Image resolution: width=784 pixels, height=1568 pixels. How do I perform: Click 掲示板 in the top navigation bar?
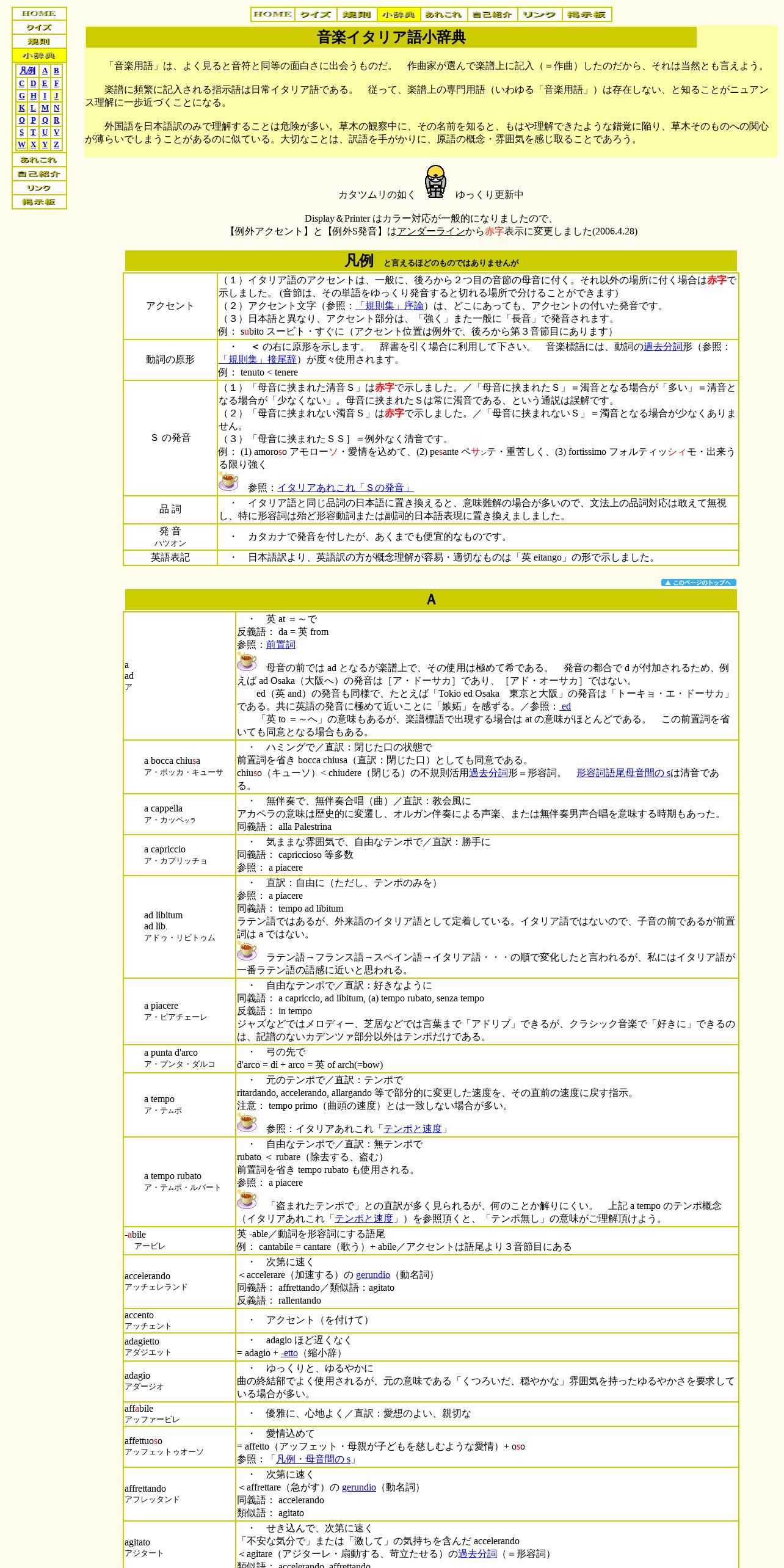[x=587, y=15]
